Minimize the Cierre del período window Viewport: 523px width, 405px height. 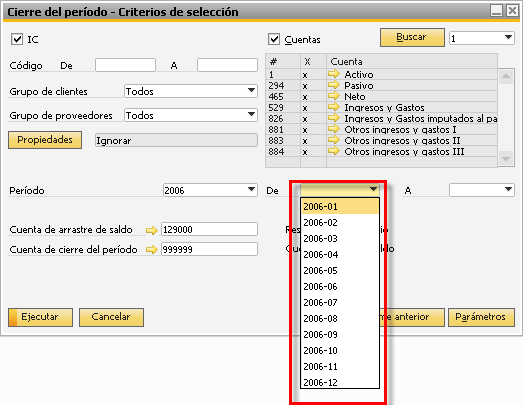click(497, 11)
